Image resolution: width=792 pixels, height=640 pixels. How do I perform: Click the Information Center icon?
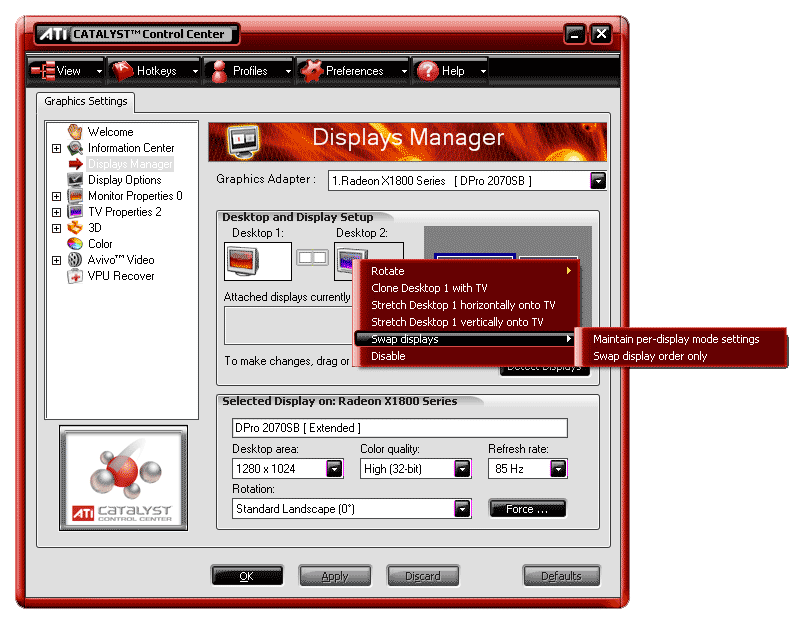[x=75, y=148]
